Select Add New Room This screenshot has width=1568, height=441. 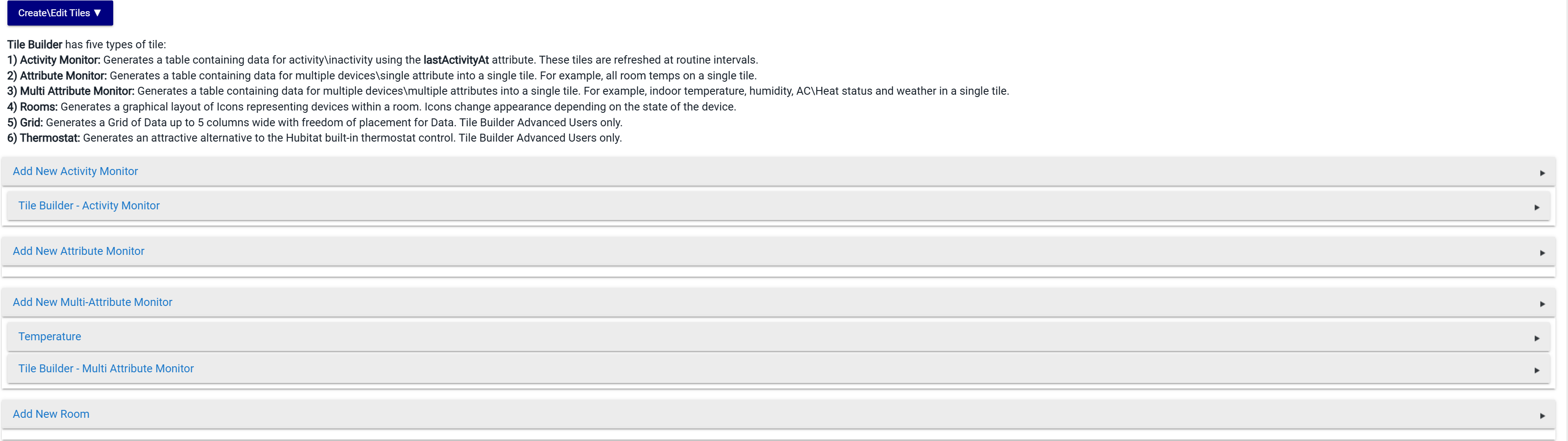coord(51,414)
